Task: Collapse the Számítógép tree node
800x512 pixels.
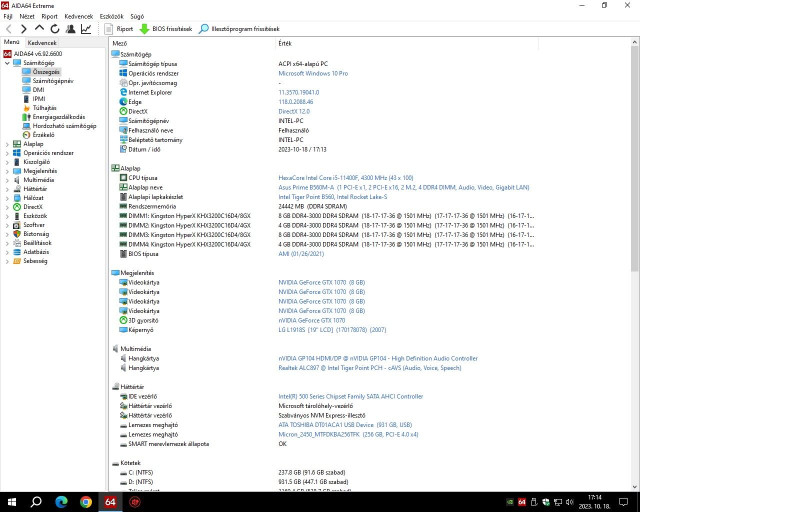Action: tap(7, 63)
